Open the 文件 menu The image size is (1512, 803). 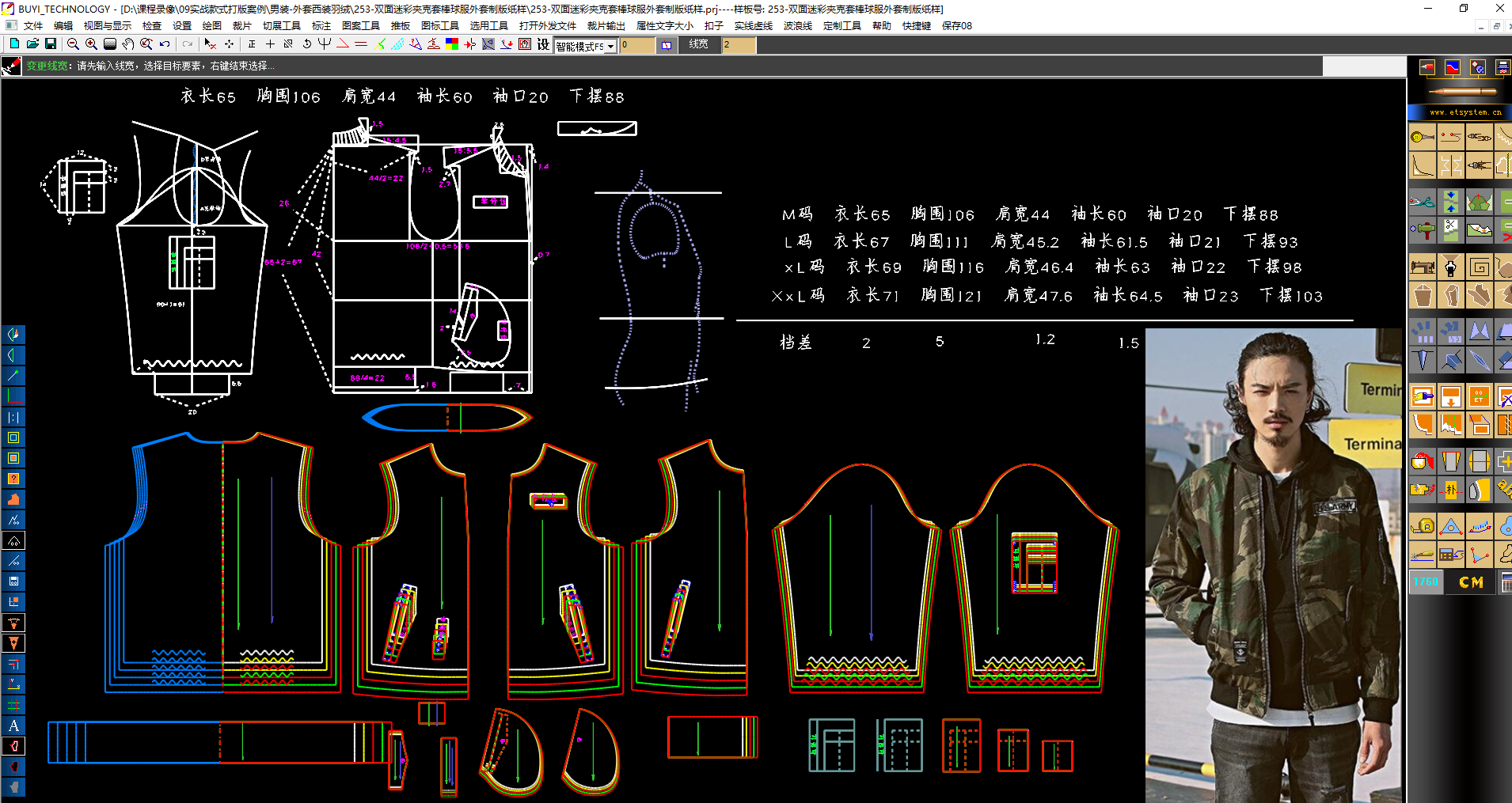(33, 26)
